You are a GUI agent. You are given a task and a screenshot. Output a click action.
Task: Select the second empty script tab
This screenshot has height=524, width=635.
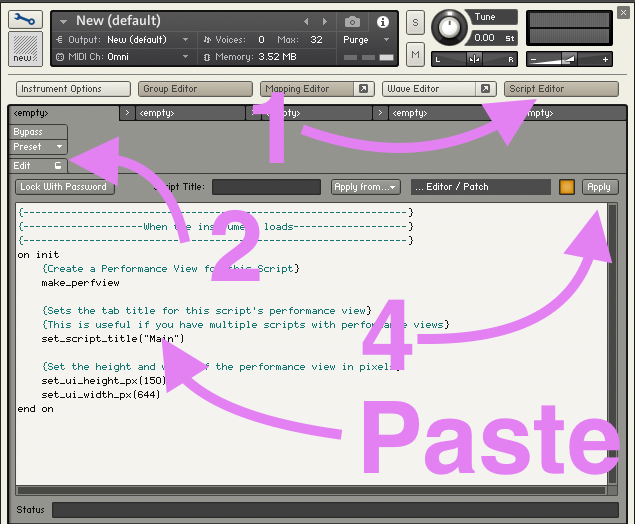coord(190,113)
